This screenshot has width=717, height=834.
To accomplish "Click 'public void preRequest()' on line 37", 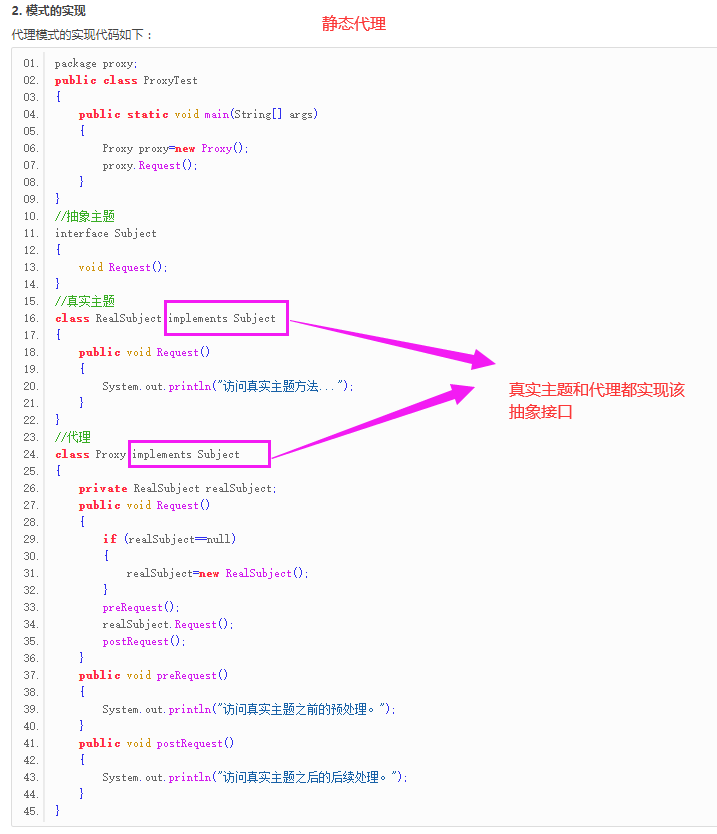I will point(153,675).
